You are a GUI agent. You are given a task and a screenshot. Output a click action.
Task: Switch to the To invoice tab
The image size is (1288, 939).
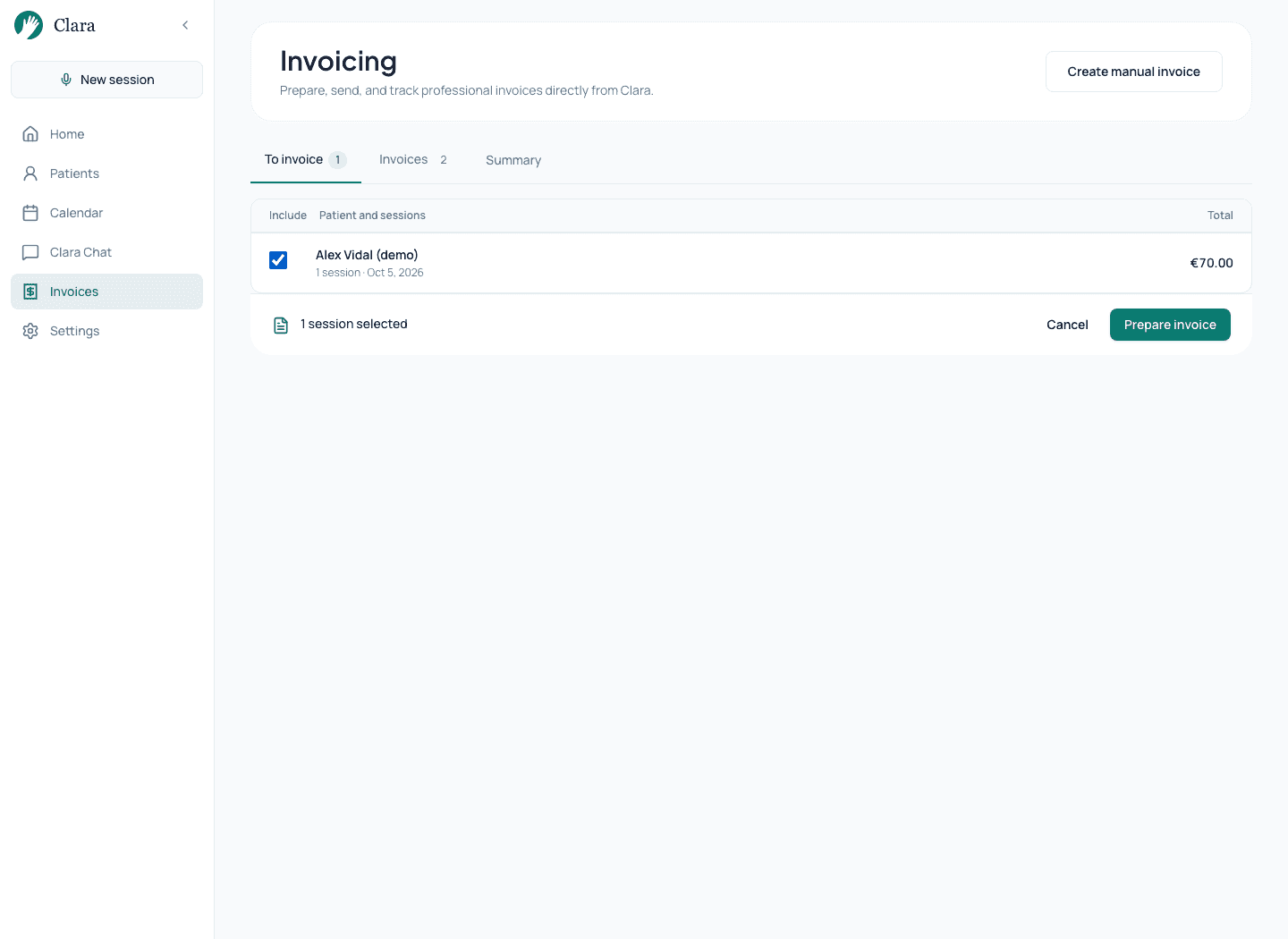pyautogui.click(x=305, y=160)
